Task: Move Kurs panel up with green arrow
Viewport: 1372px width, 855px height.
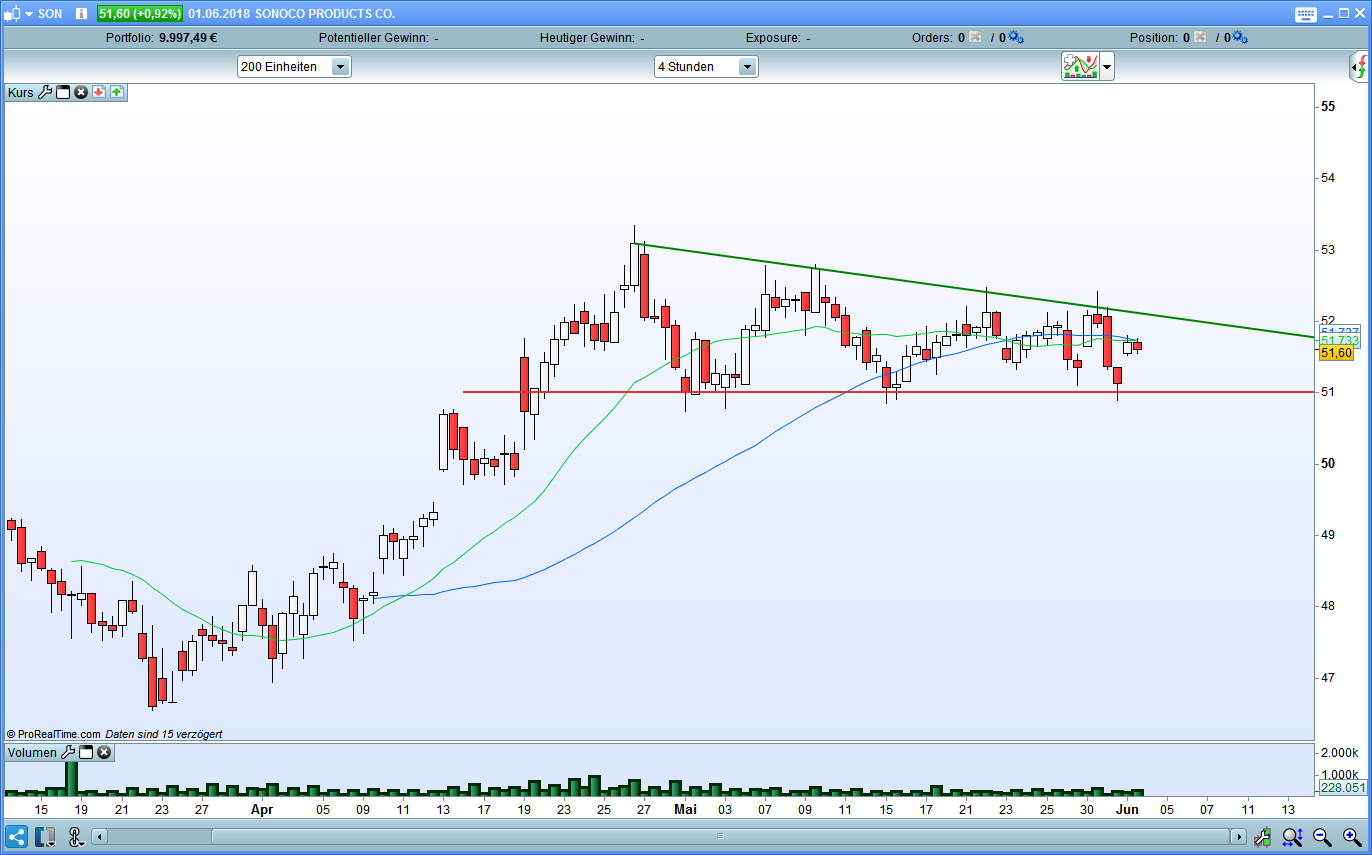Action: 116,92
